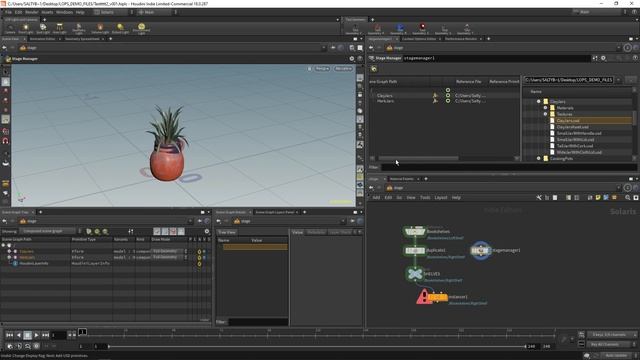Click scene graph tree settings gear
The height and width of the screenshot is (360, 640).
[207, 231]
